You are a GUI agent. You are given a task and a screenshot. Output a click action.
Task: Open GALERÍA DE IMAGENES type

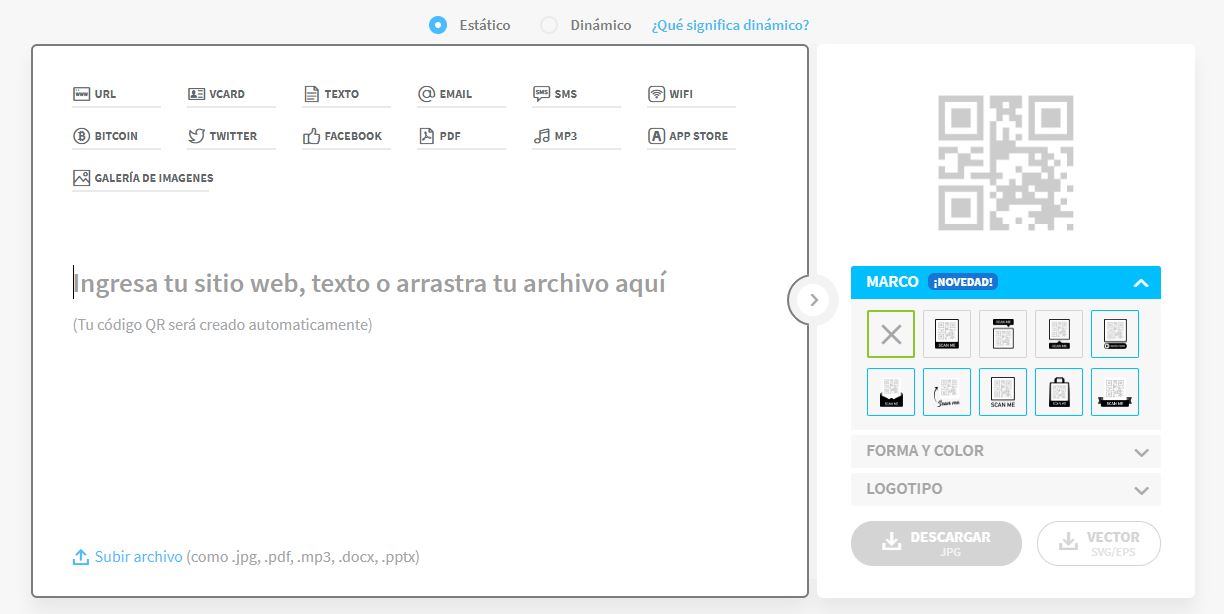click(143, 178)
